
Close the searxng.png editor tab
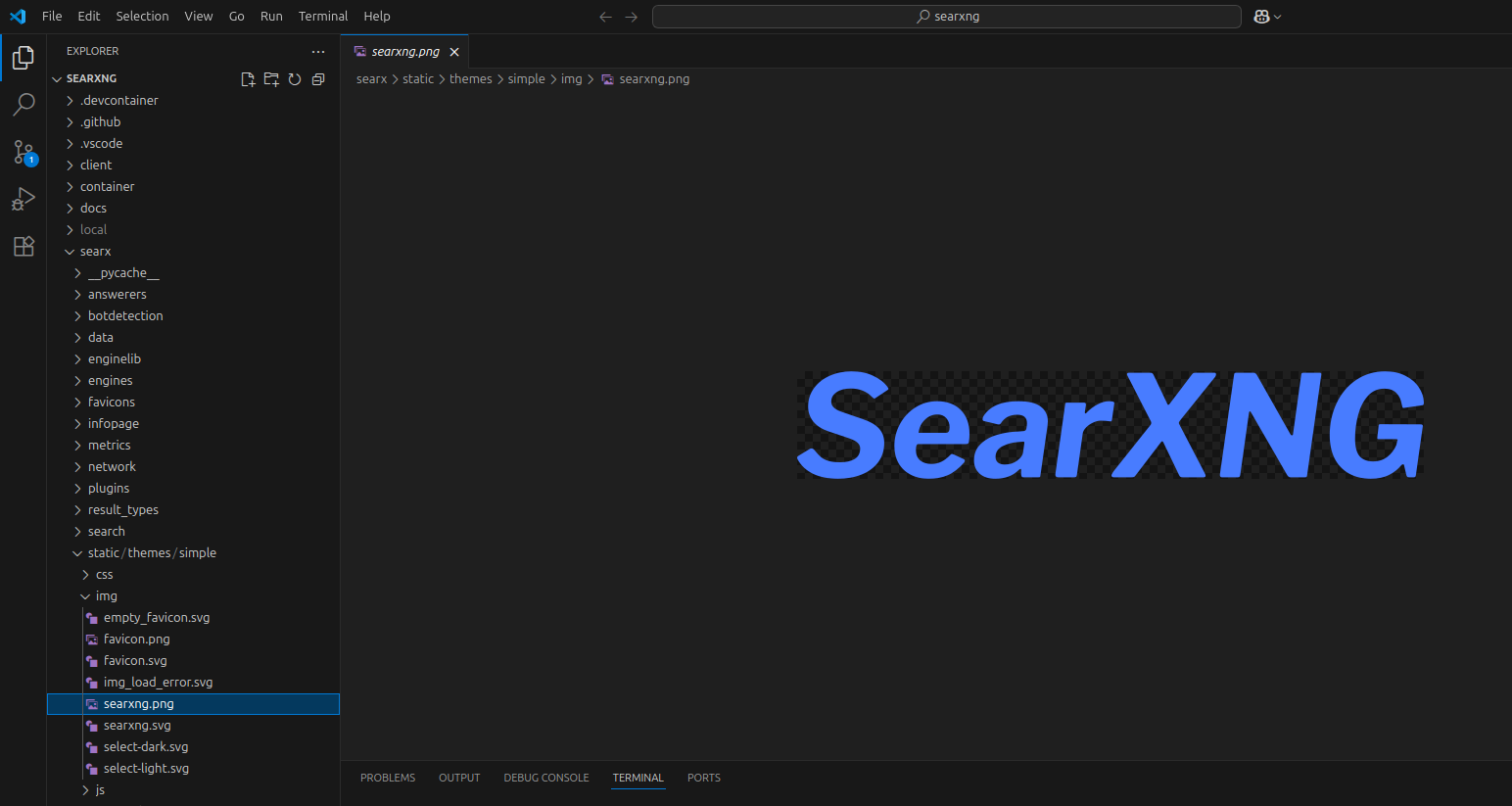click(454, 52)
